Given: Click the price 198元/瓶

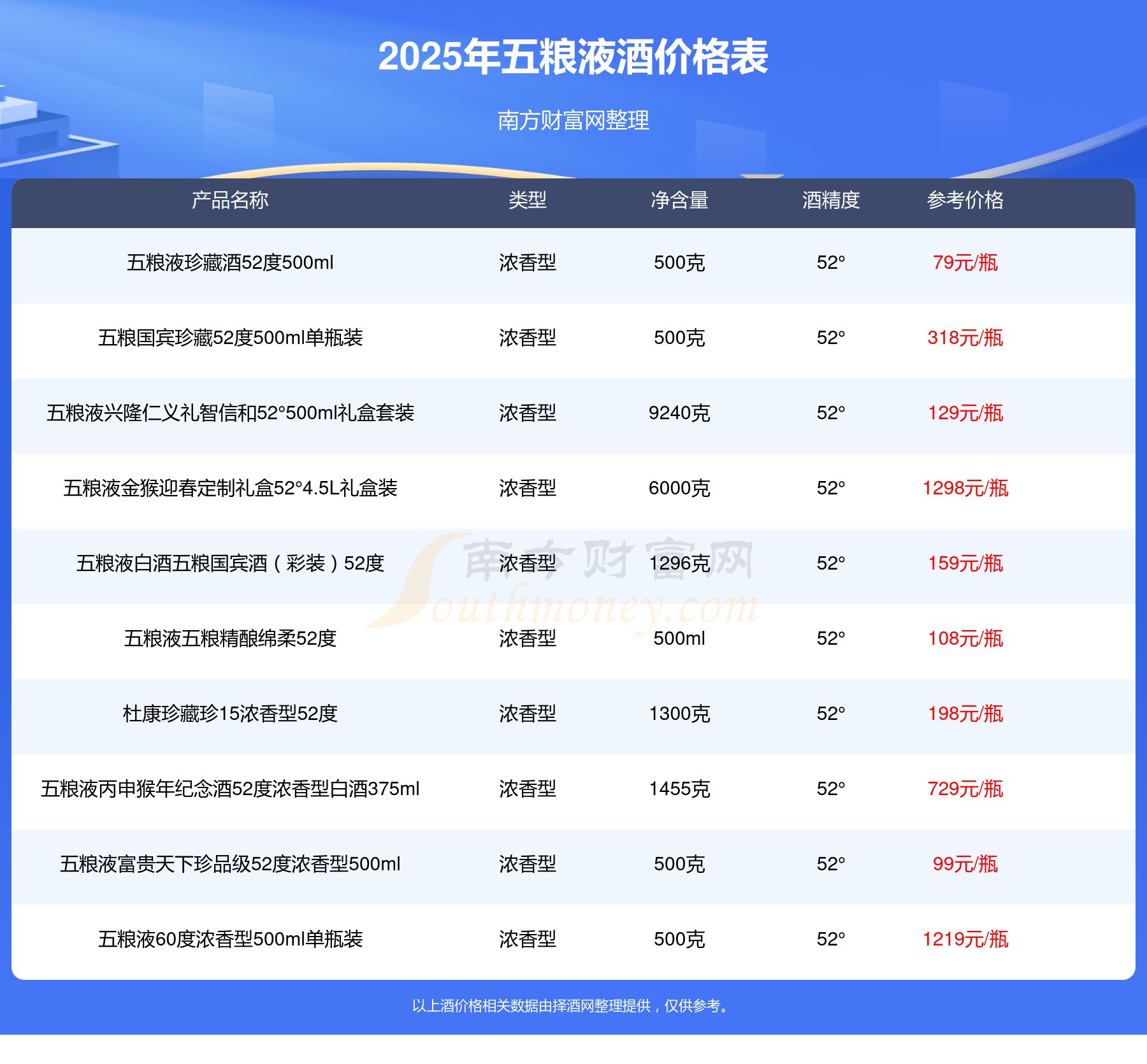Looking at the screenshot, I should (965, 714).
